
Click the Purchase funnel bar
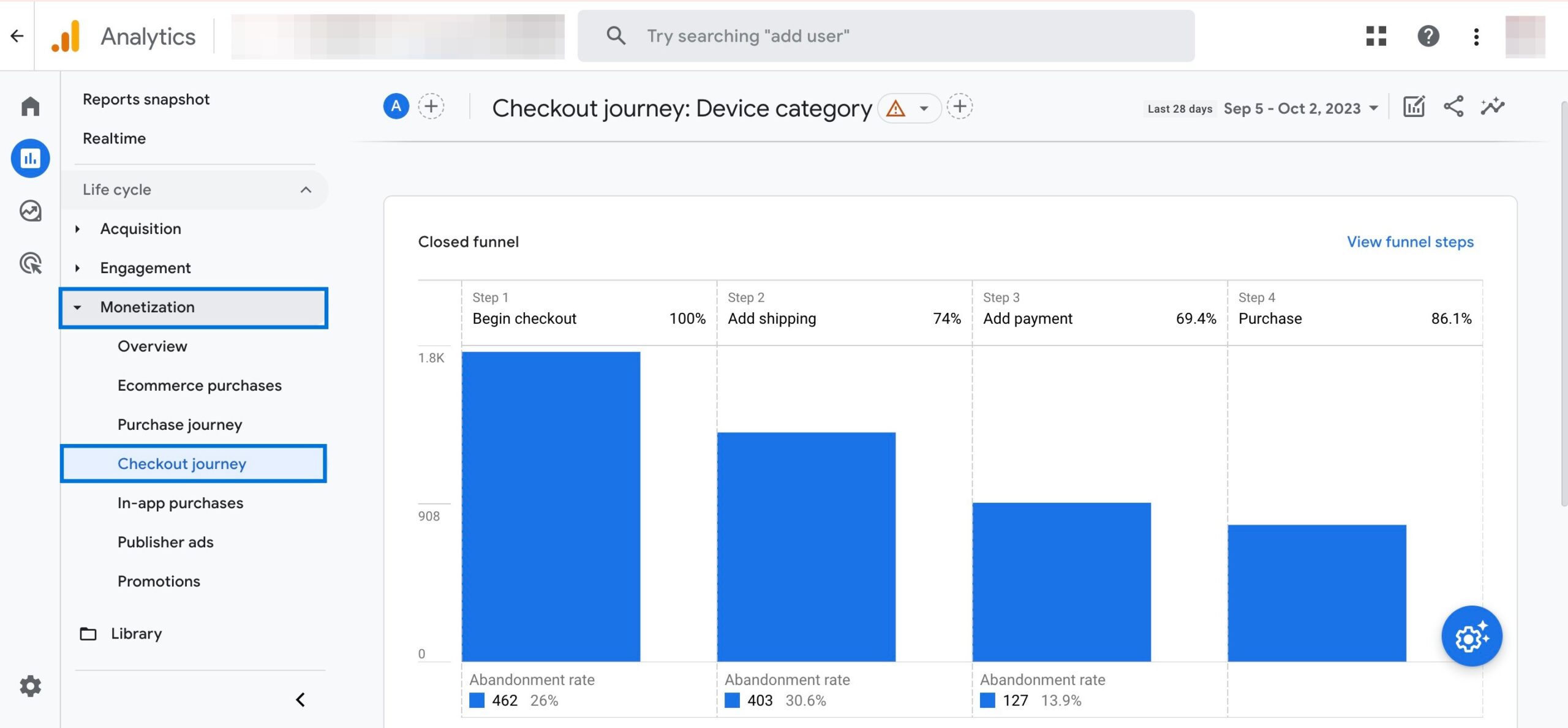(x=1317, y=593)
